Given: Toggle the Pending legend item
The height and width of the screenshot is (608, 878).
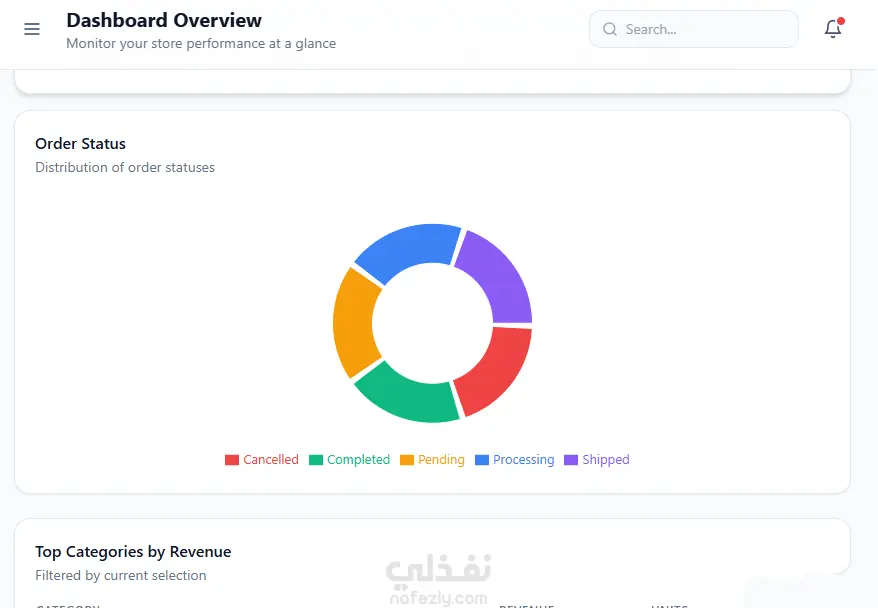Looking at the screenshot, I should click(x=432, y=460).
